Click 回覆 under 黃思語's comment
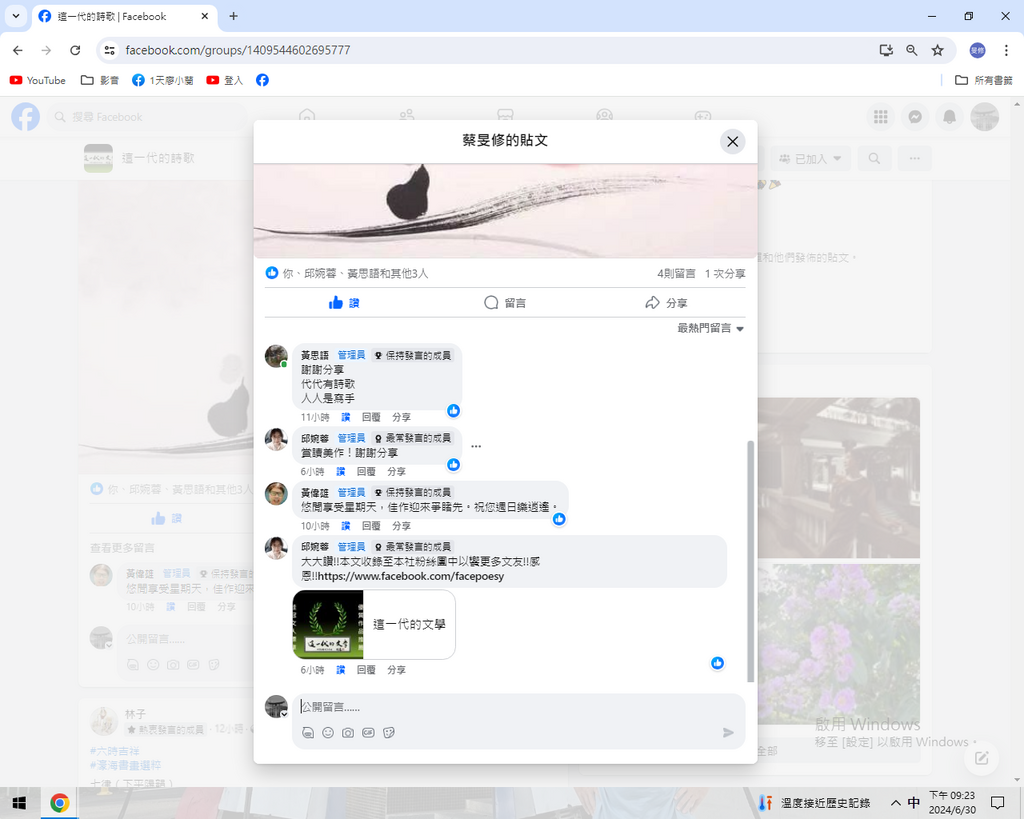Viewport: 1024px width, 819px height. tap(371, 417)
